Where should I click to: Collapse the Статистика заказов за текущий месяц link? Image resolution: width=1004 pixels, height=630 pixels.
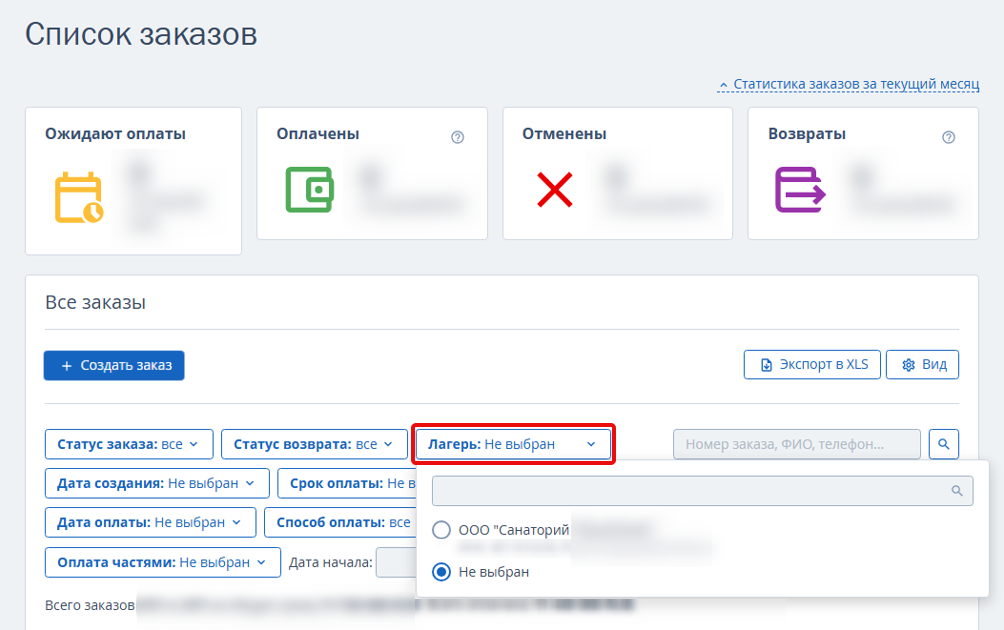848,84
